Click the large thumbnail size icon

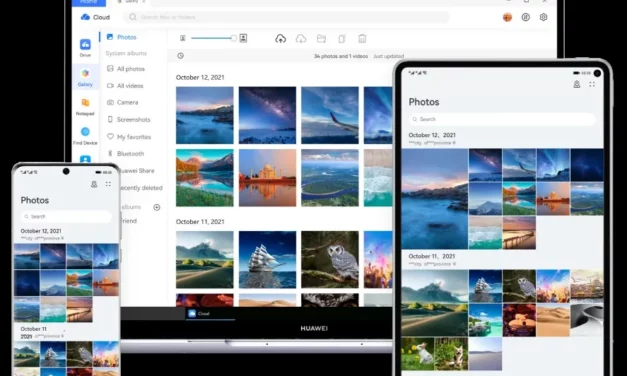pos(243,38)
